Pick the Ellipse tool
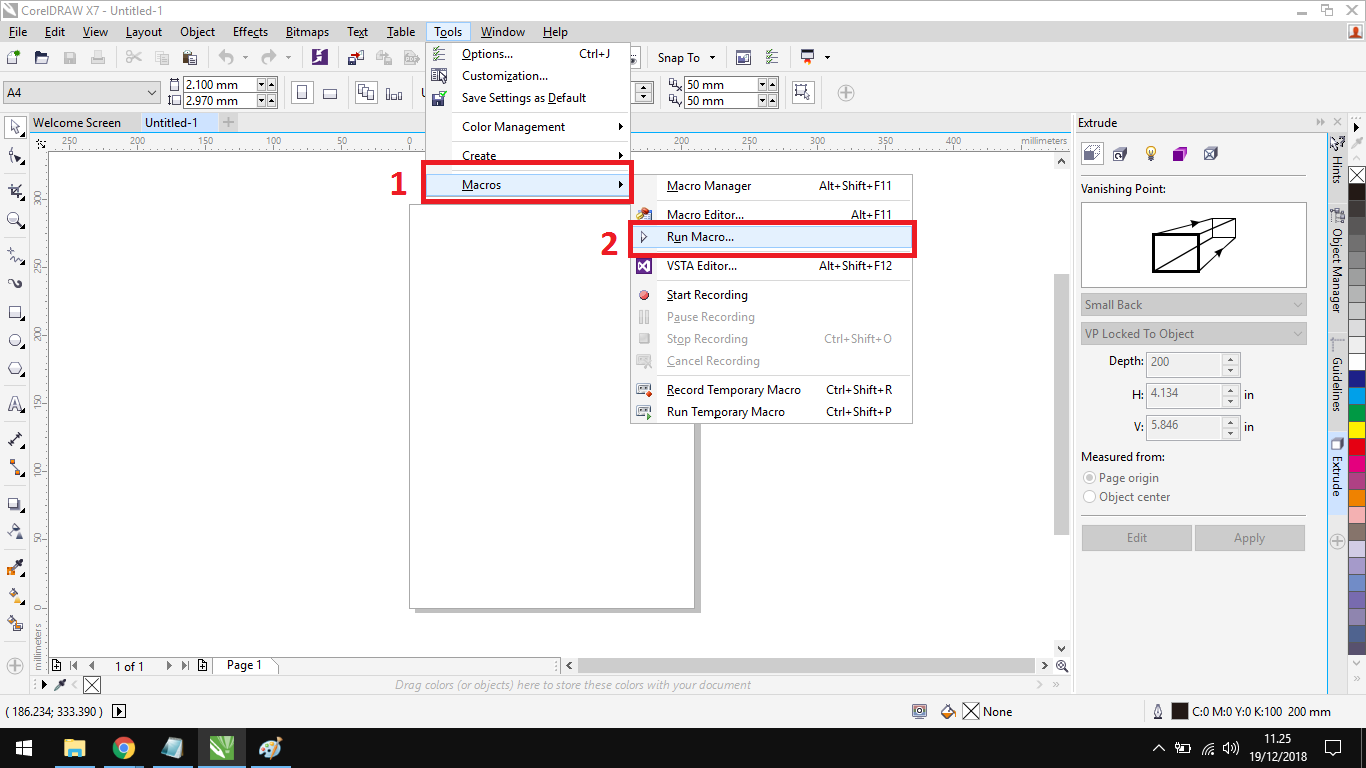 tap(15, 341)
